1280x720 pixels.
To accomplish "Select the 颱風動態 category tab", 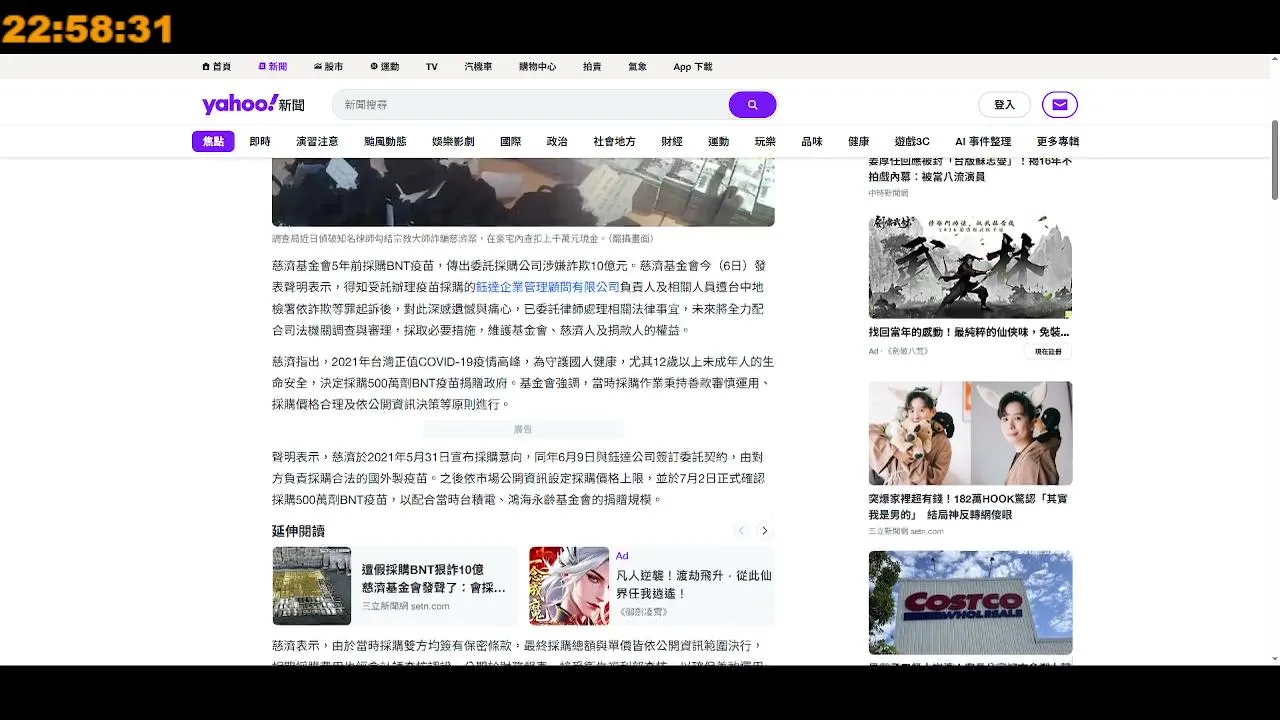I will coord(385,141).
